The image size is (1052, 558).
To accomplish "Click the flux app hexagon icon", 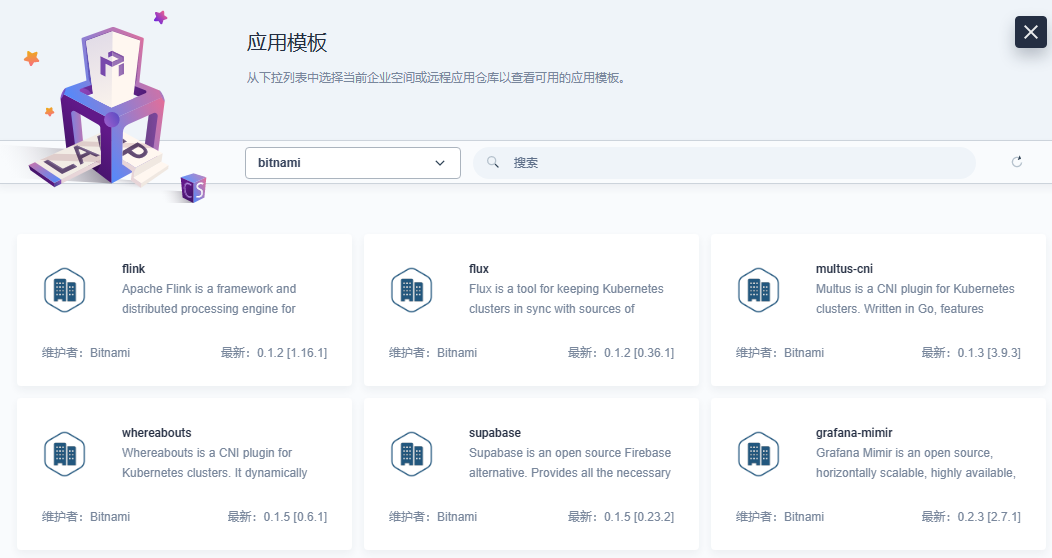I will point(411,290).
